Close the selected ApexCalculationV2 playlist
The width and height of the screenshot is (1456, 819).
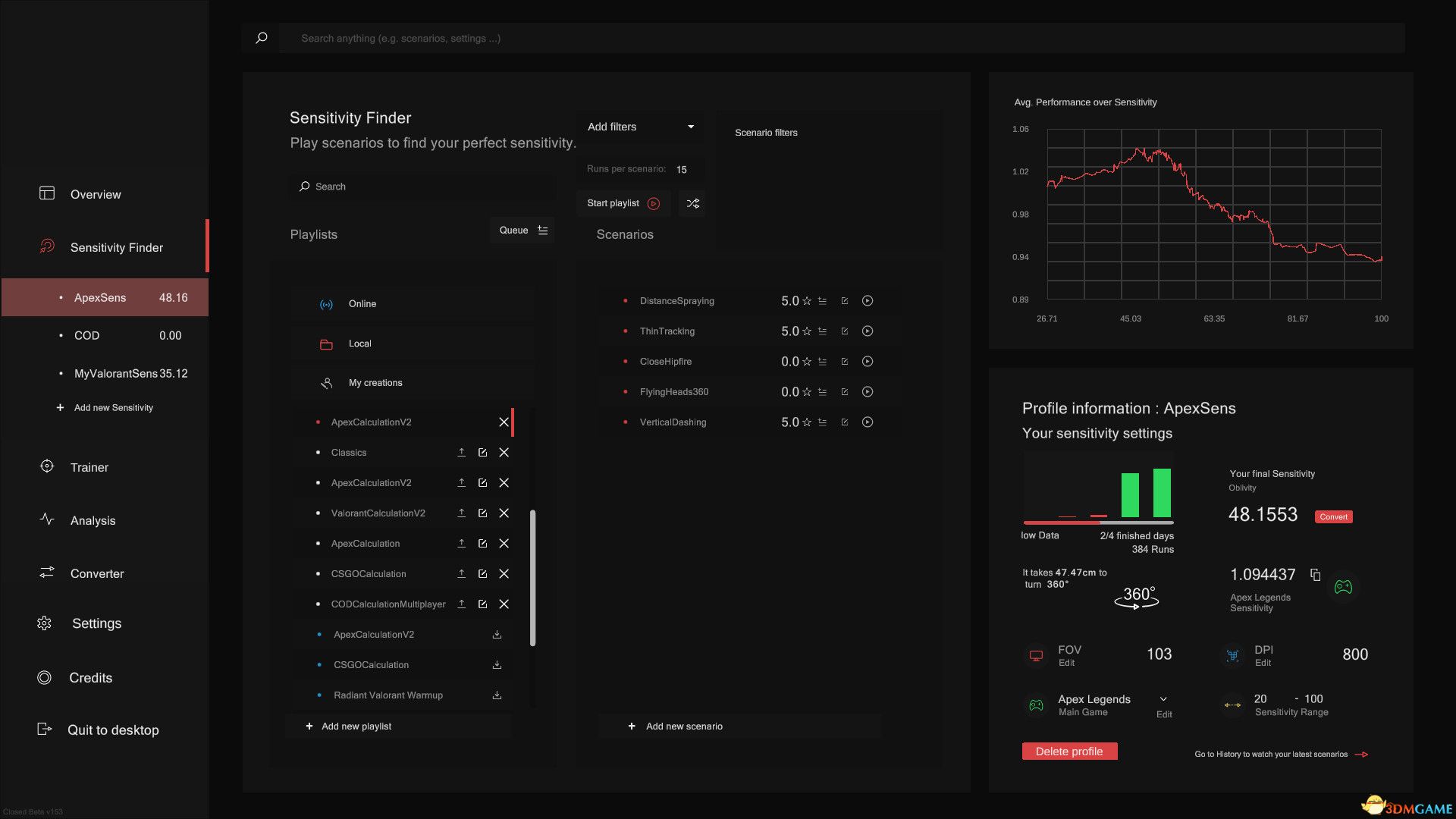[x=504, y=422]
